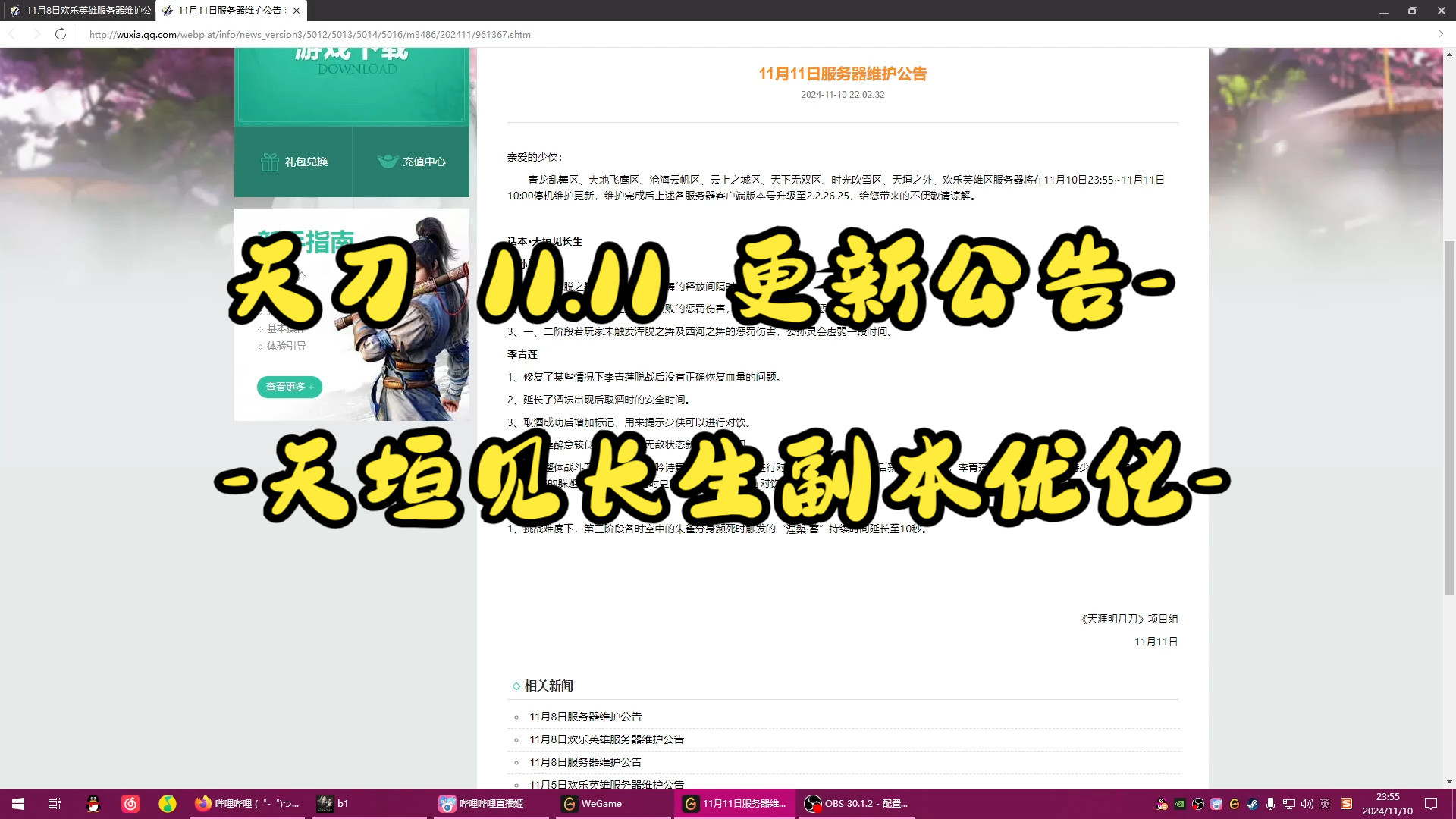Open related news 11月8日欢乐英雄服务器维护公告
This screenshot has height=819, width=1456.
tap(607, 739)
